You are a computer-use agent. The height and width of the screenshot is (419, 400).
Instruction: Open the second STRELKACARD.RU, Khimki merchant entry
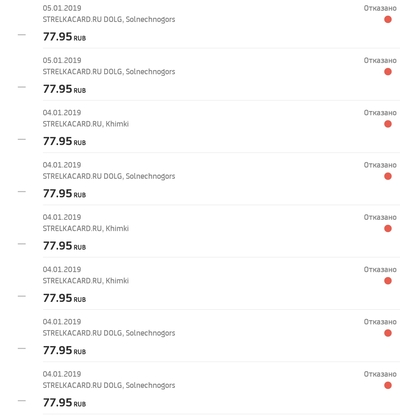86,228
